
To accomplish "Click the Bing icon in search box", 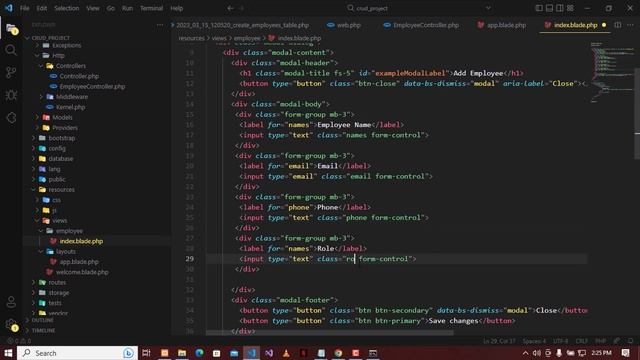I will tap(128, 353).
